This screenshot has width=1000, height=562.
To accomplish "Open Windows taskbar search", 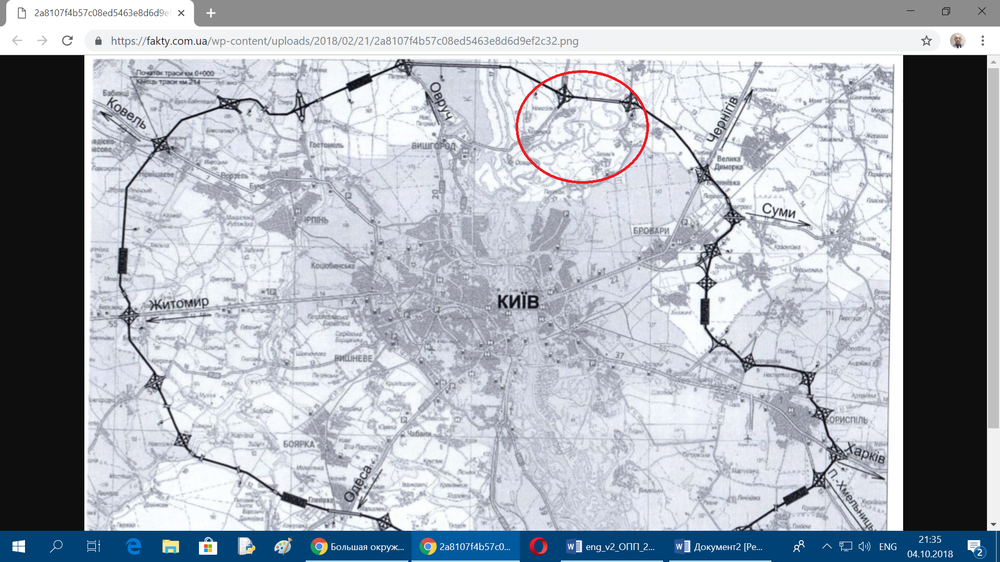I will [56, 546].
